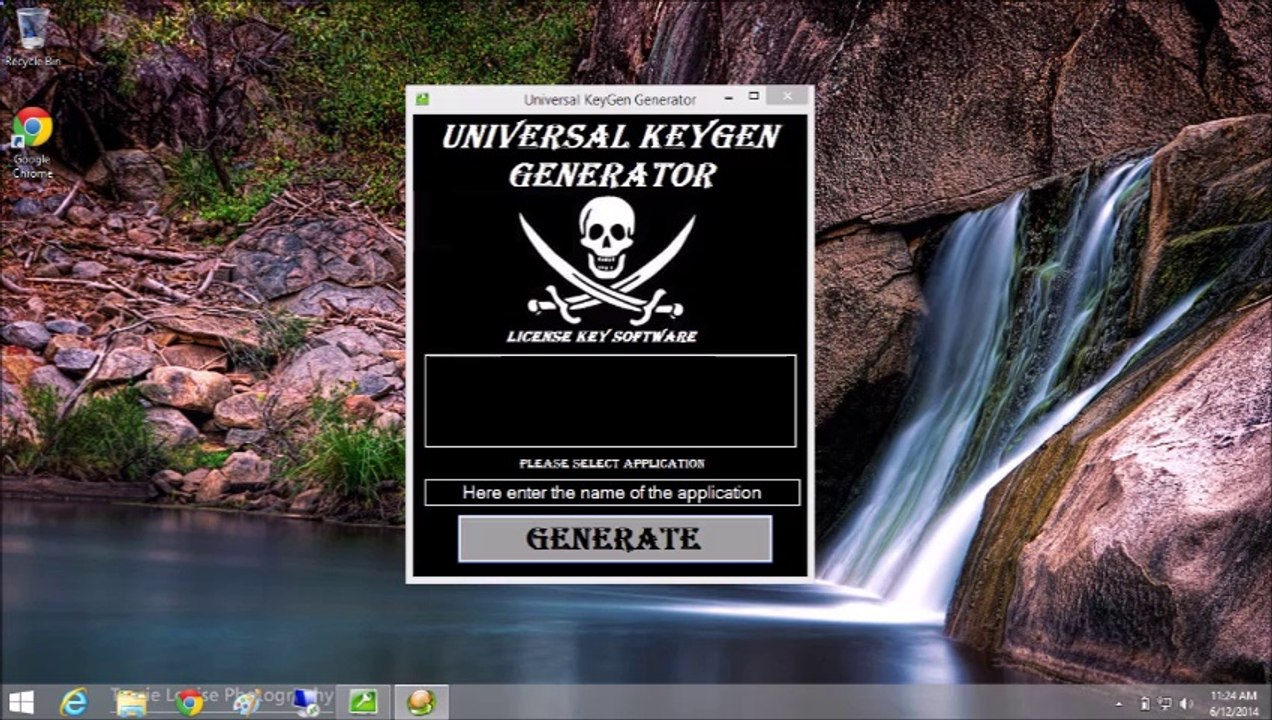Select the orange globe app in the taskbar
1272x720 pixels.
tap(421, 703)
